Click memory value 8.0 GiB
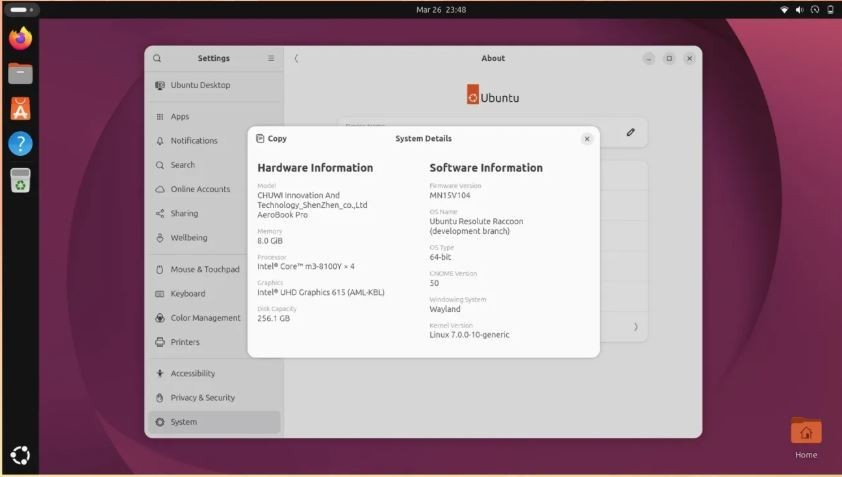The width and height of the screenshot is (842, 477). pos(270,241)
